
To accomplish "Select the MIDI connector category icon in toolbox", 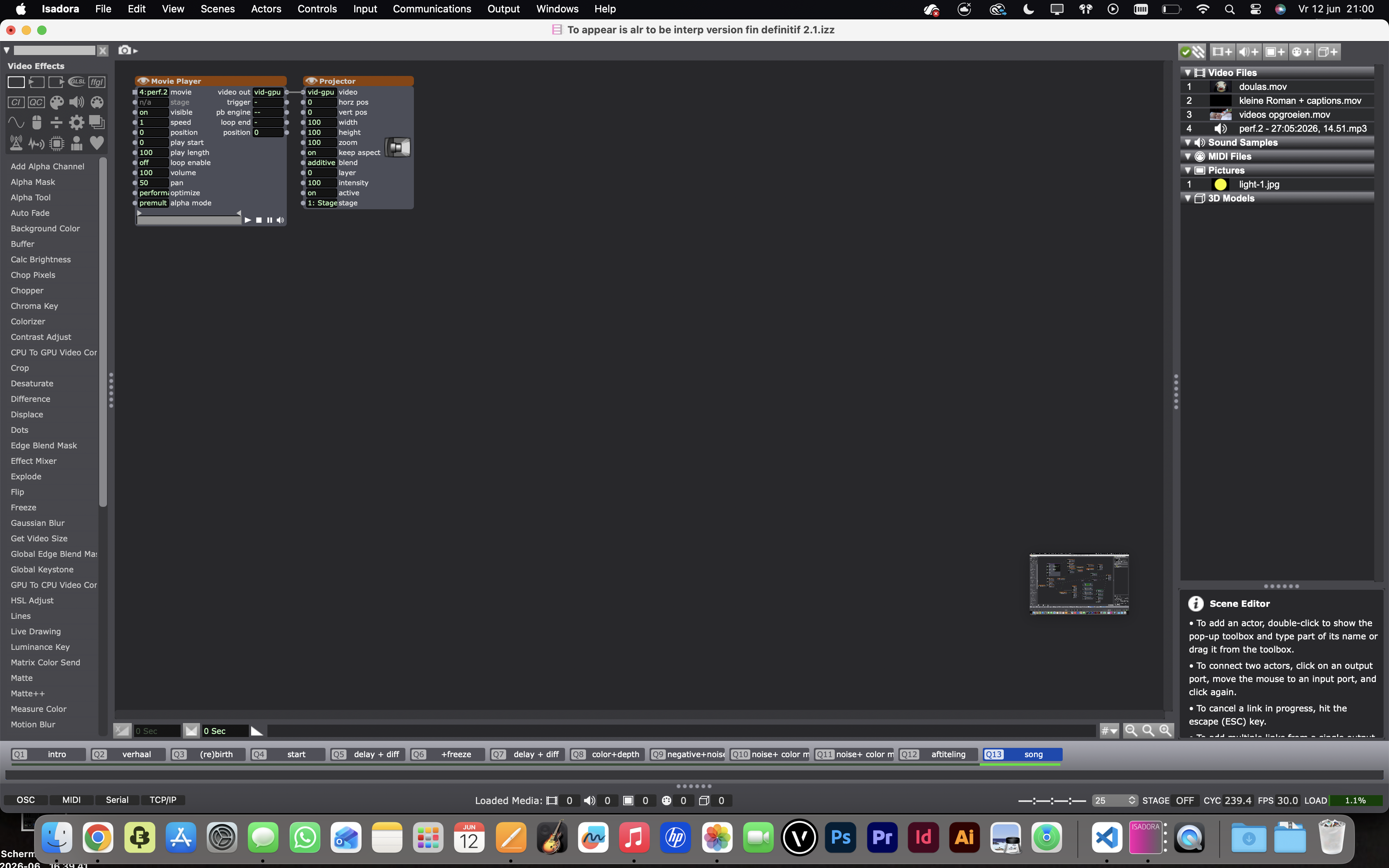I will coord(97,103).
